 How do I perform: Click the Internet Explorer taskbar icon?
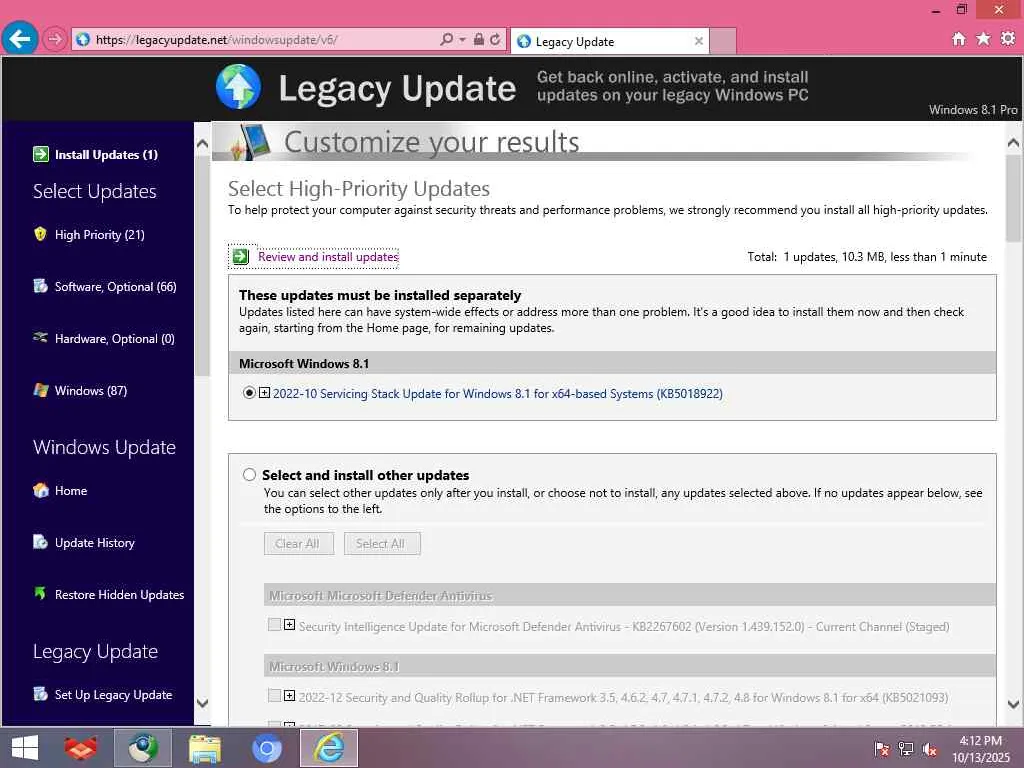click(329, 748)
